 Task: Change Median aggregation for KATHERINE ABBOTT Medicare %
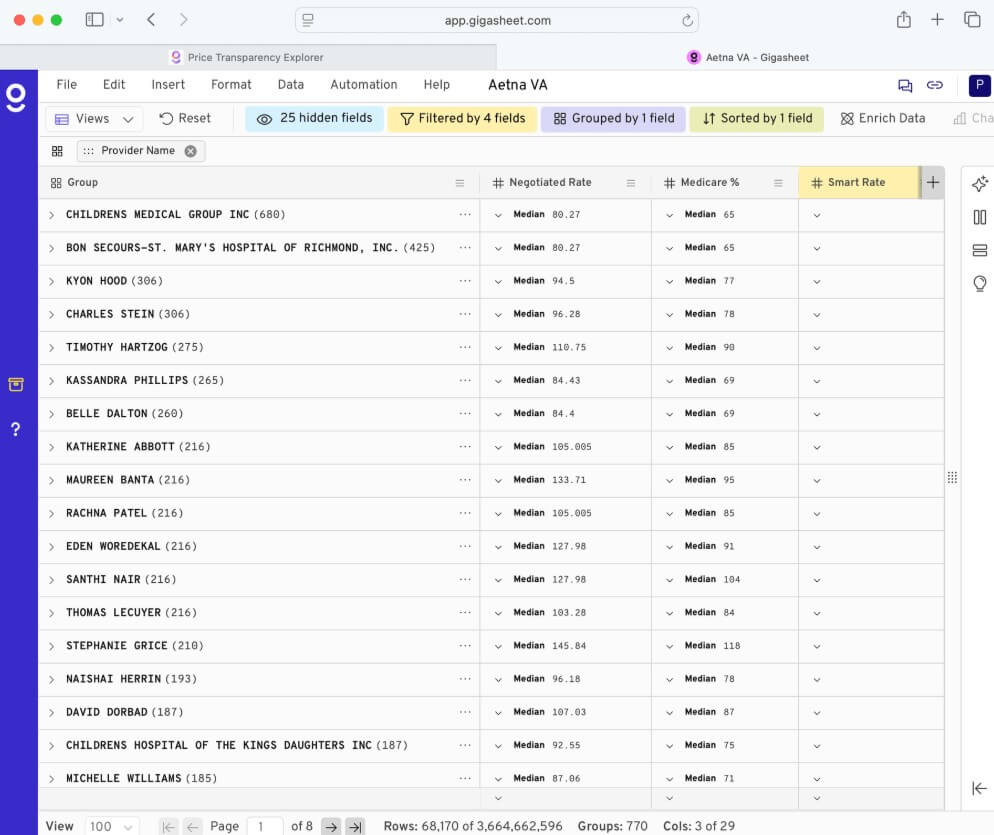pos(669,447)
